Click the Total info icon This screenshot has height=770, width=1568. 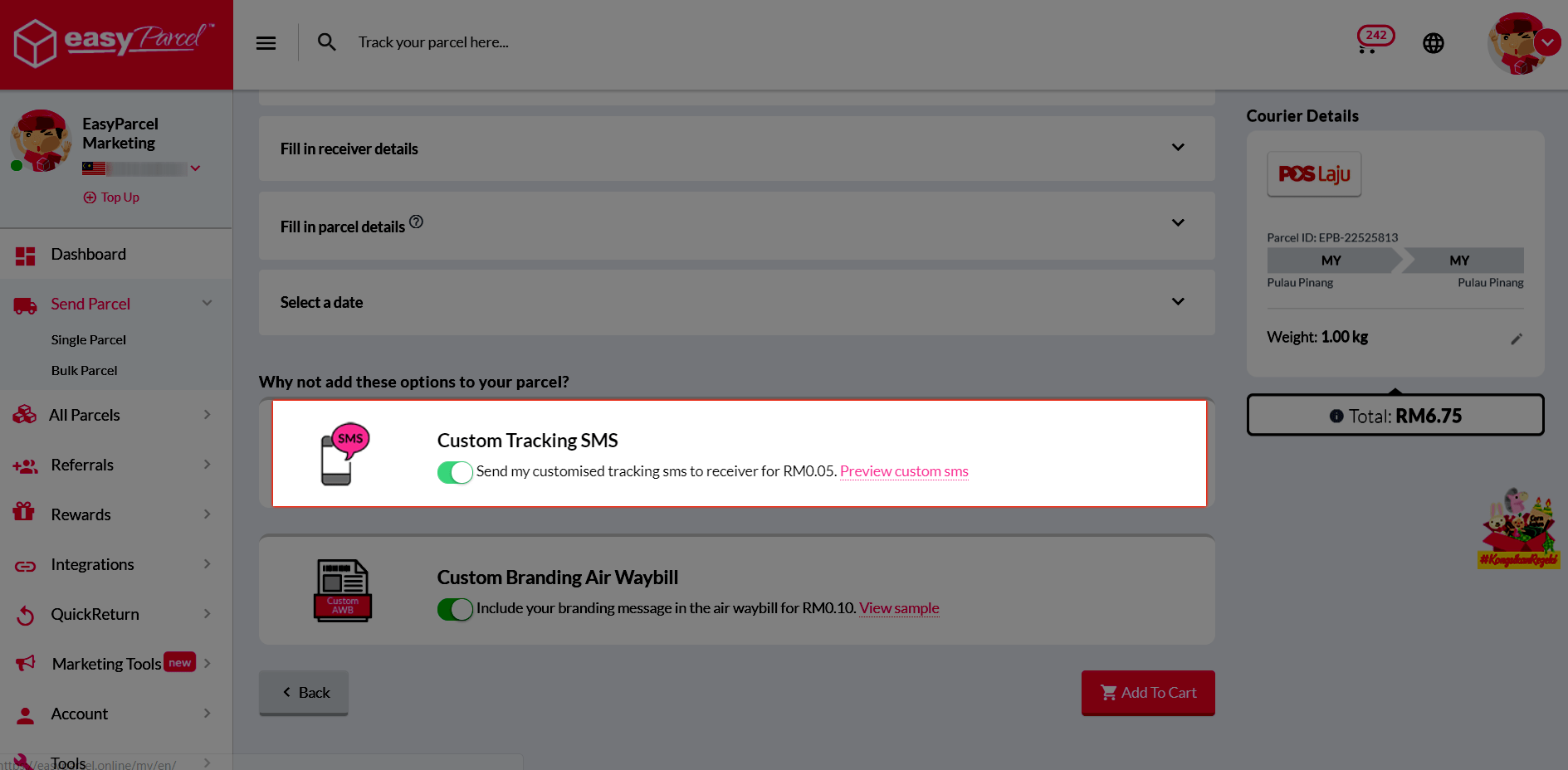pyautogui.click(x=1336, y=417)
